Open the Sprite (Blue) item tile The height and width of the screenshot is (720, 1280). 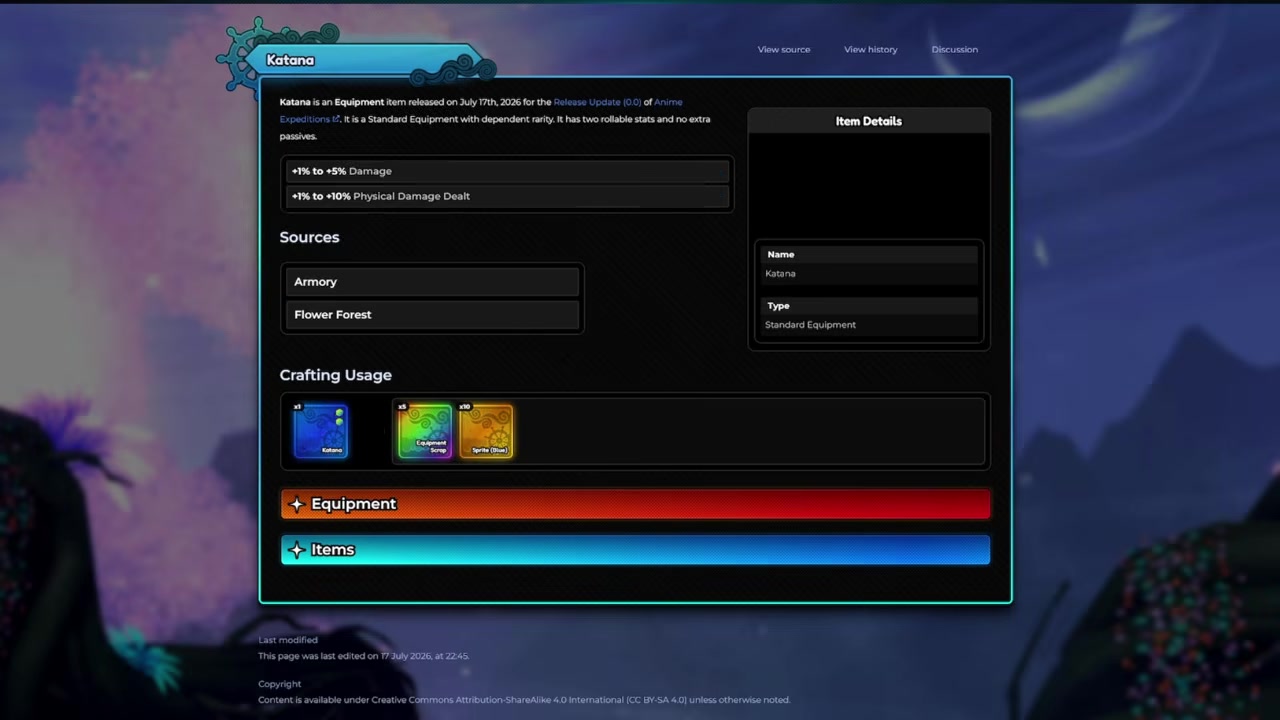(x=486, y=430)
